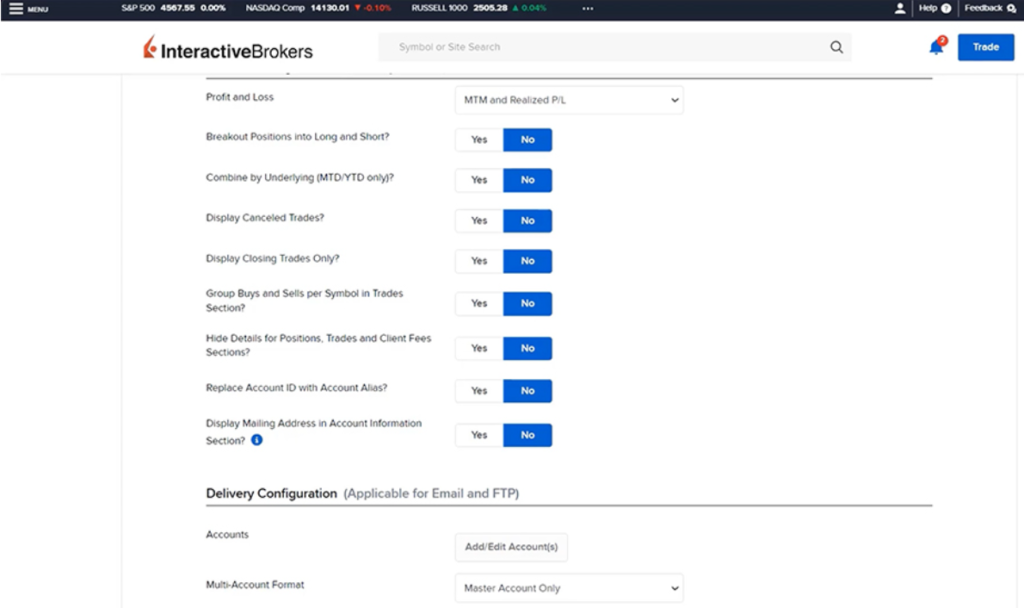Screen dimensions: 1024x608
Task: Click the Help question mark icon
Action: tap(946, 8)
